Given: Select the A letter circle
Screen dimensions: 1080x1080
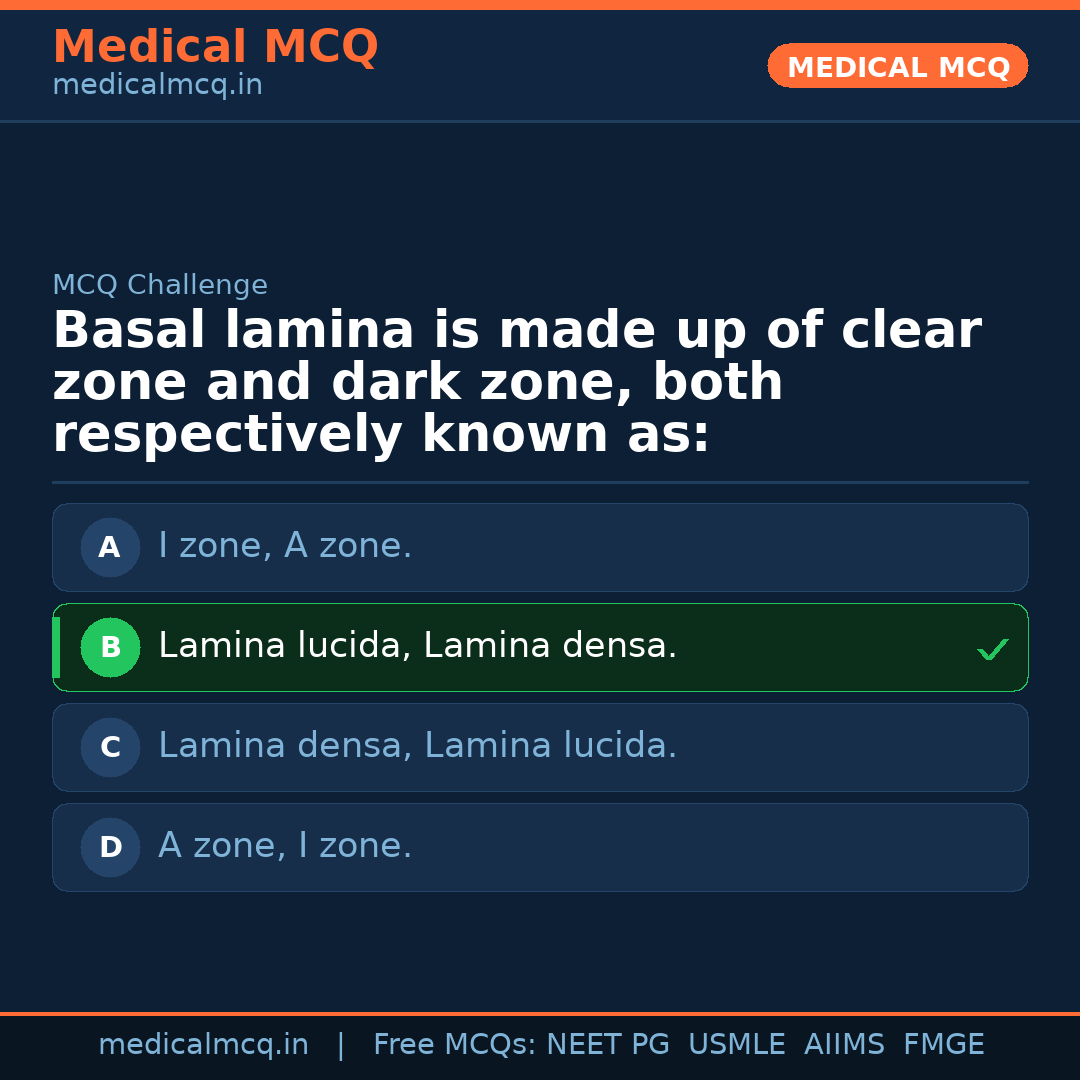Looking at the screenshot, I should coord(110,547).
